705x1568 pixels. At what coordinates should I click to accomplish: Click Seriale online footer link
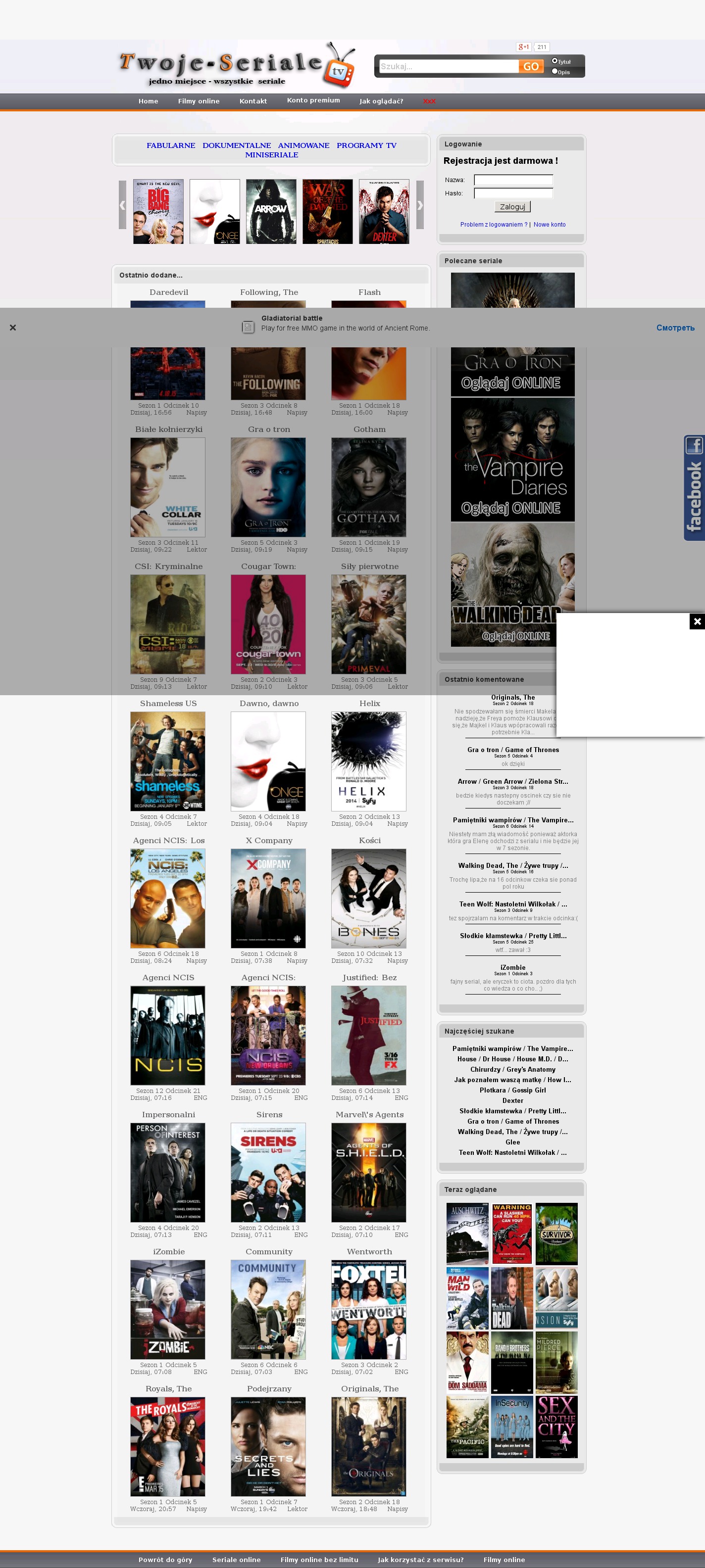click(x=236, y=1560)
